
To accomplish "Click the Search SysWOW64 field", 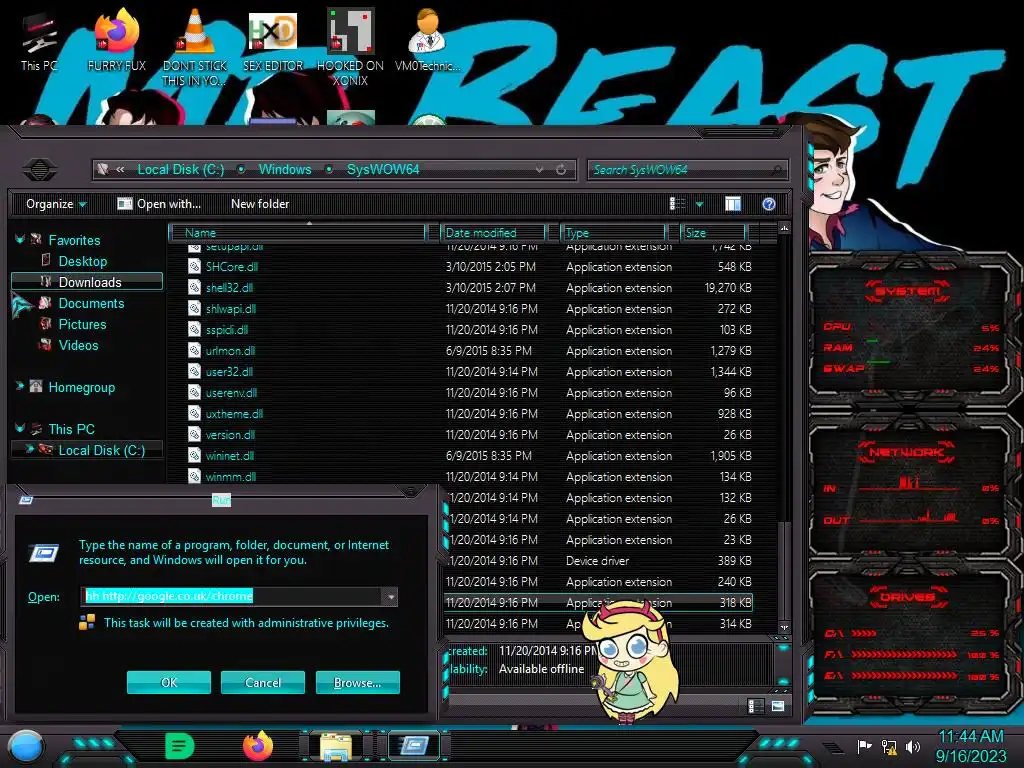I will (687, 170).
